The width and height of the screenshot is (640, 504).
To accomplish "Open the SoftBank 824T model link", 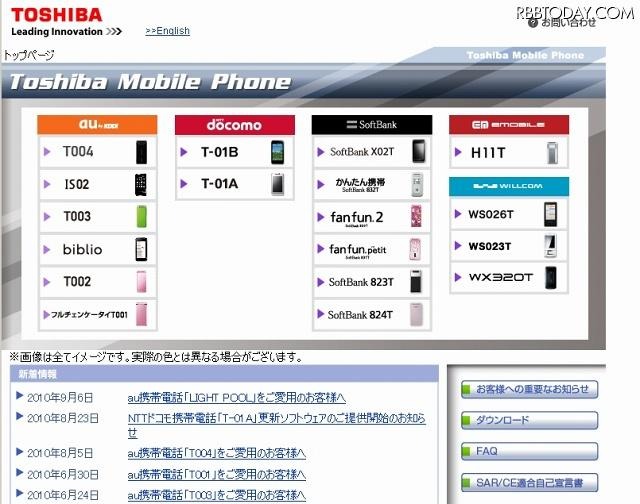I will [x=360, y=315].
